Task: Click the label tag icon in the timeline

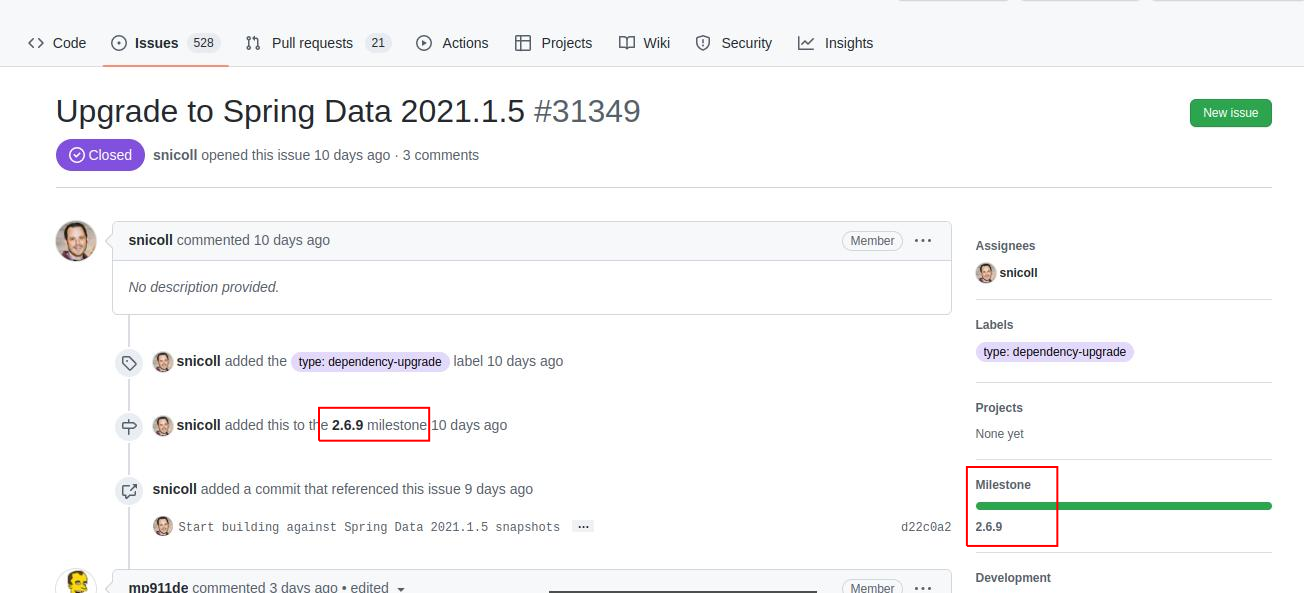Action: pos(129,362)
